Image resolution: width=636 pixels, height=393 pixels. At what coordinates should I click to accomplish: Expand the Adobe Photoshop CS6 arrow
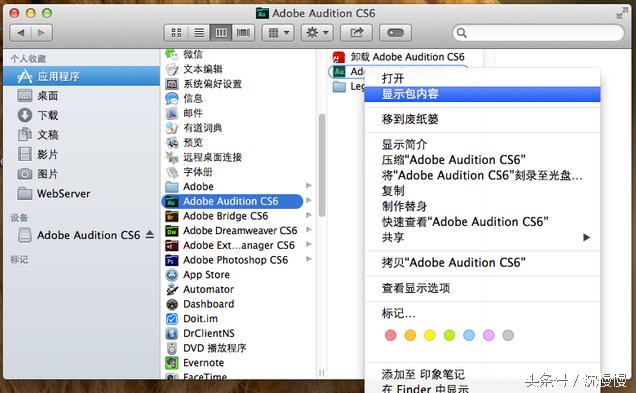[x=309, y=259]
